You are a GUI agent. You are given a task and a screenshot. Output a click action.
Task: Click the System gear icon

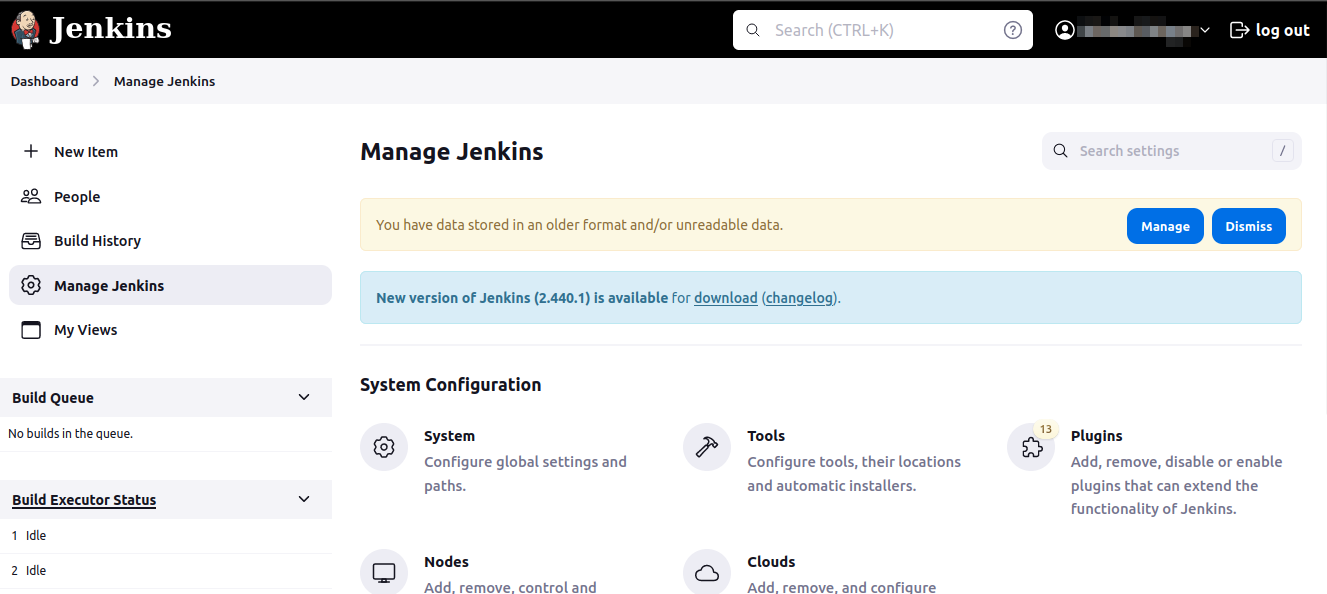pyautogui.click(x=384, y=447)
